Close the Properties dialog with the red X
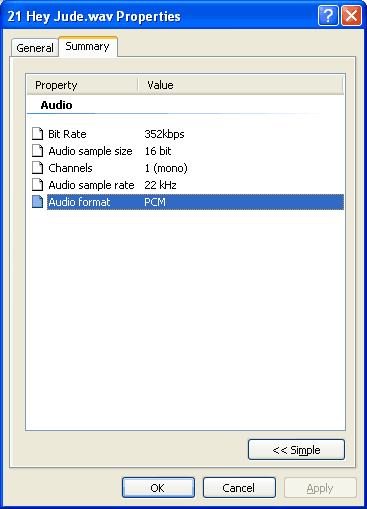The height and width of the screenshot is (509, 367). 351,15
